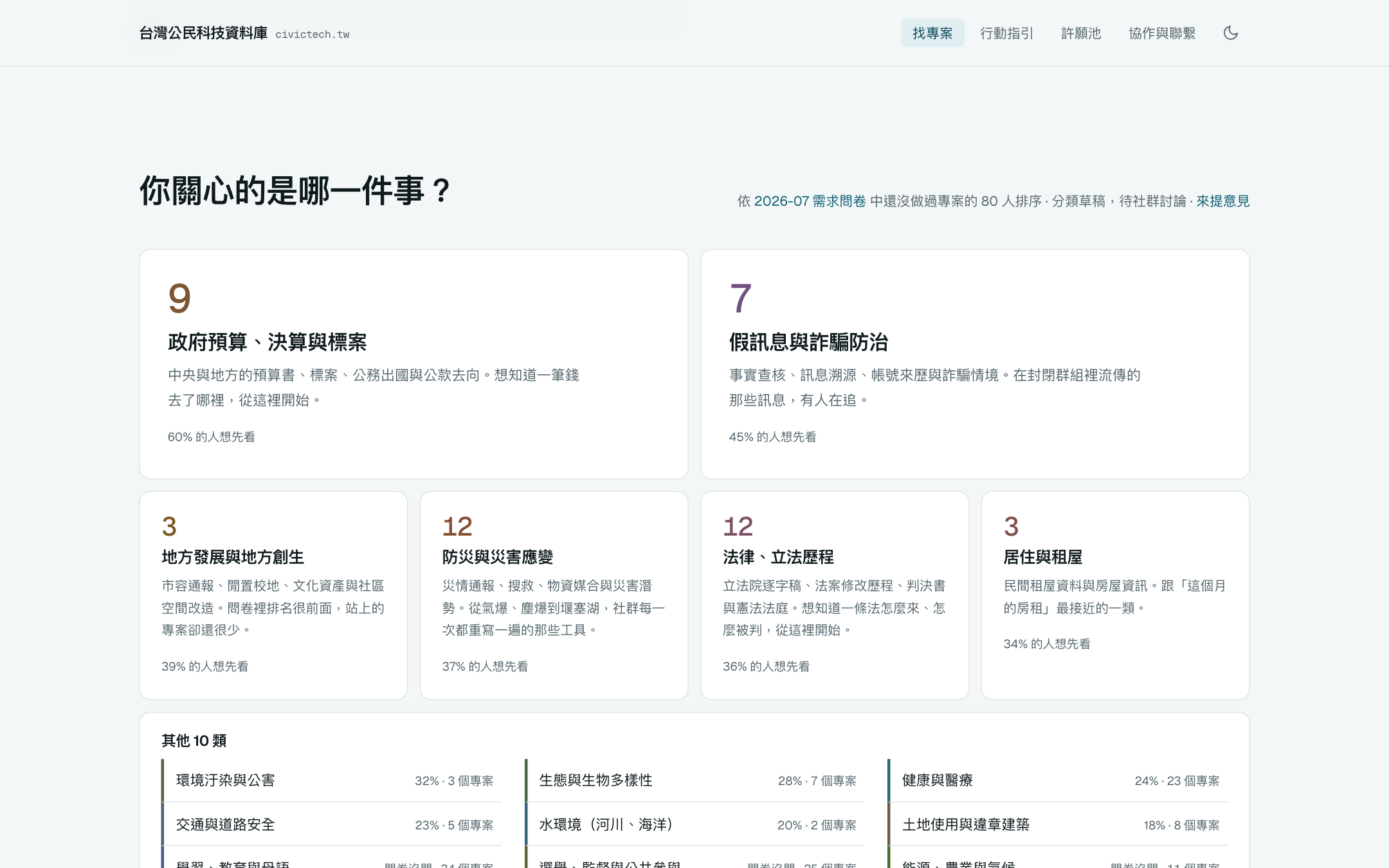This screenshot has height=868, width=1389.
Task: Open the 法律、立法歷程 card
Action: (835, 595)
